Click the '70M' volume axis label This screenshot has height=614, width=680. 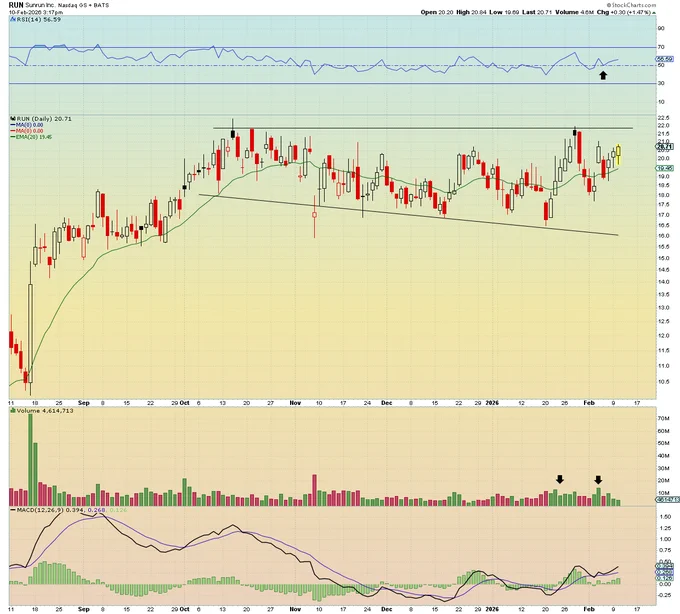pos(662,419)
